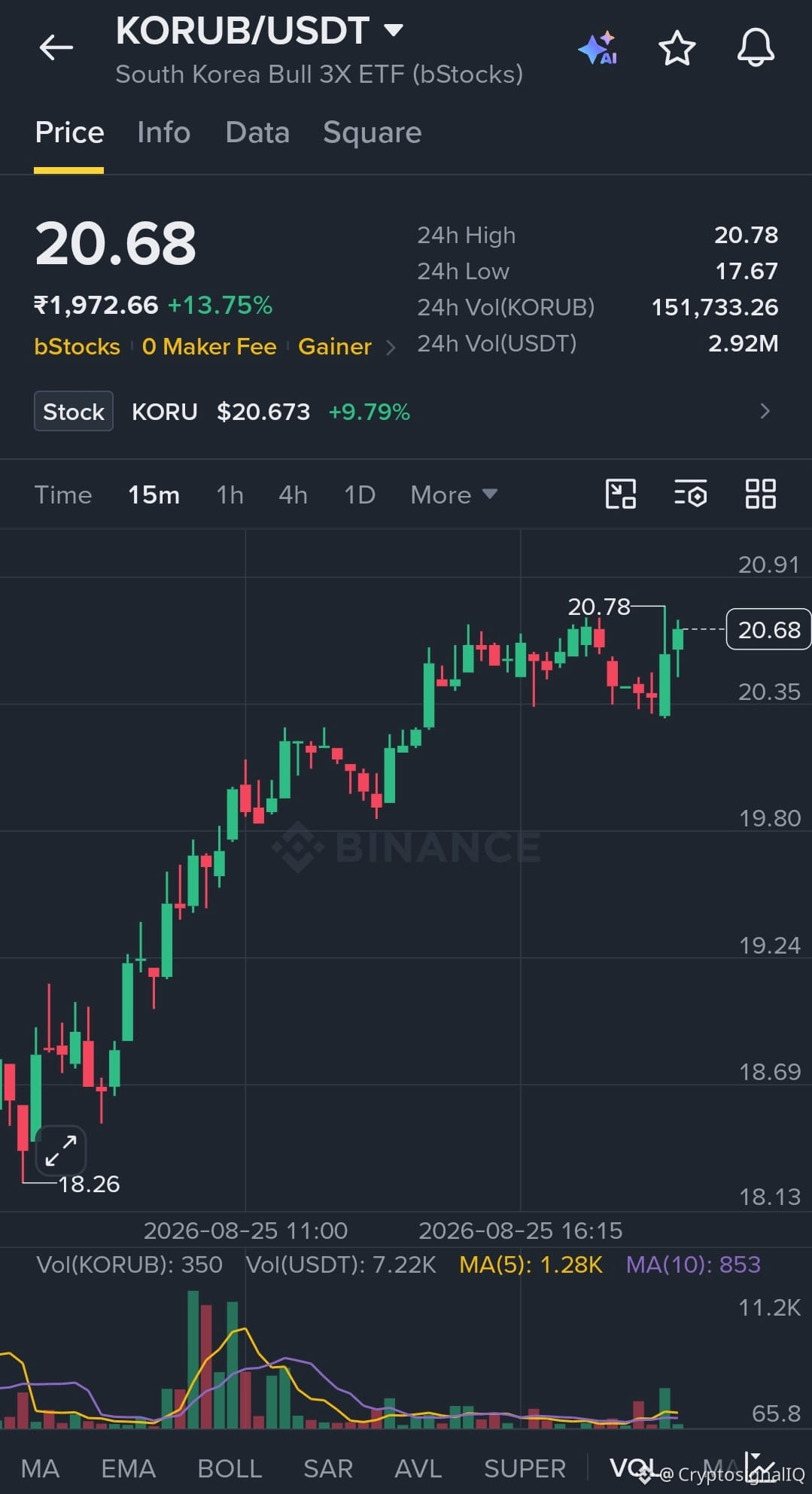Go back using the left arrow

tap(56, 47)
